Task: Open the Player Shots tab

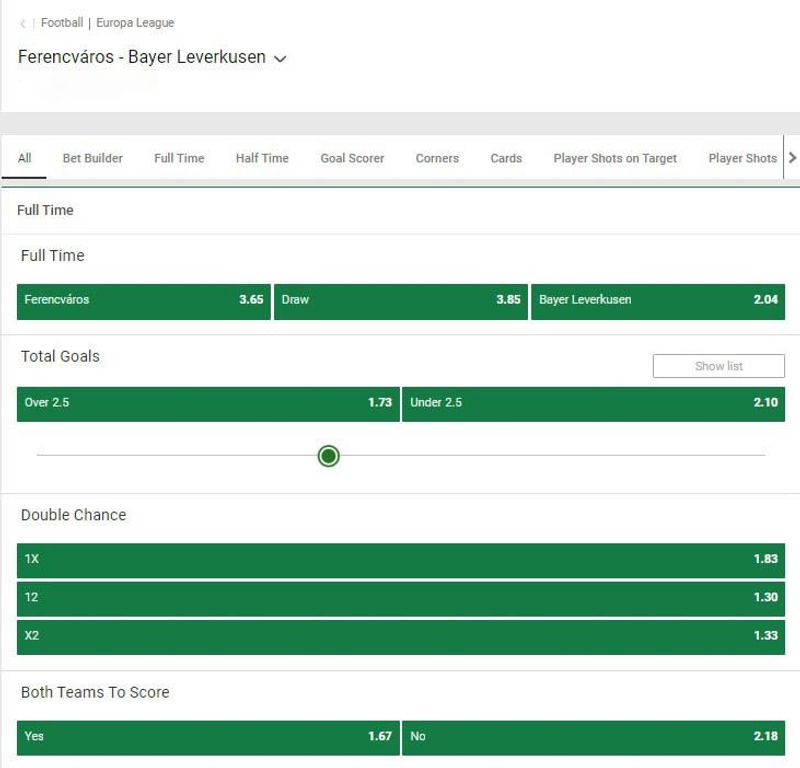Action: (x=743, y=158)
